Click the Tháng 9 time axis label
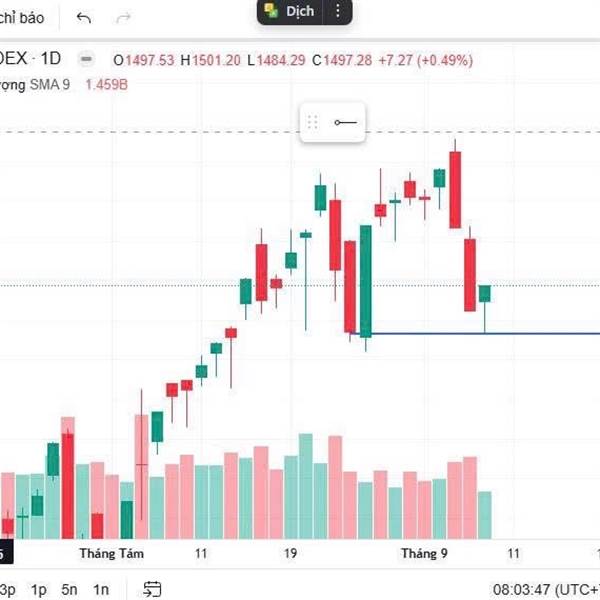The width and height of the screenshot is (600, 600). tap(424, 553)
